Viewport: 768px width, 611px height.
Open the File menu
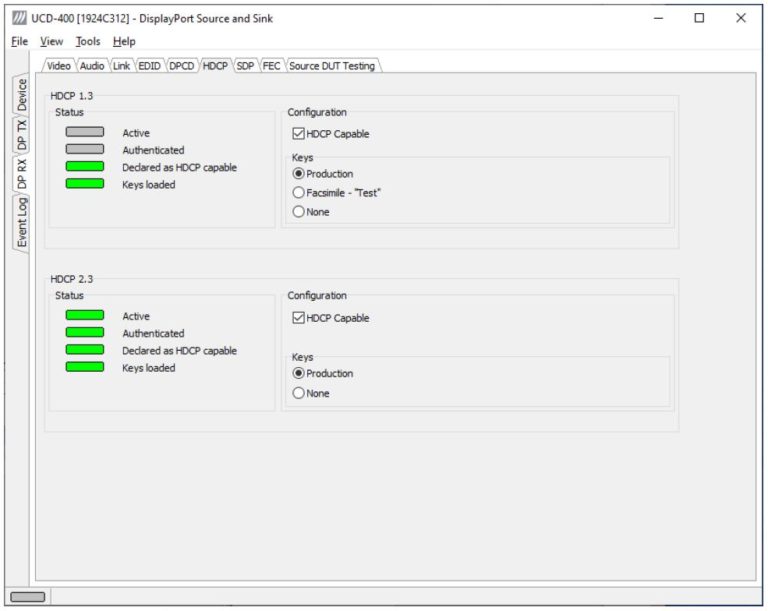[20, 41]
